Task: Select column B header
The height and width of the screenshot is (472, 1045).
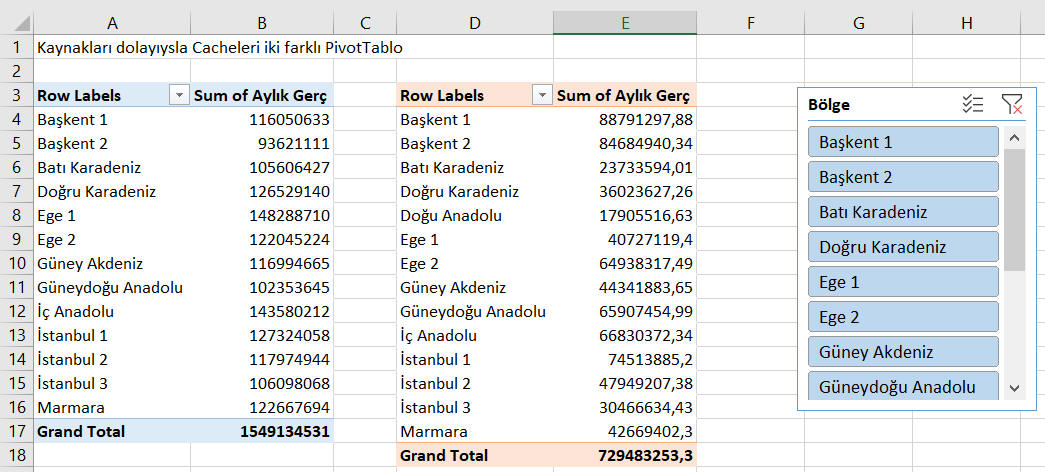Action: point(262,23)
